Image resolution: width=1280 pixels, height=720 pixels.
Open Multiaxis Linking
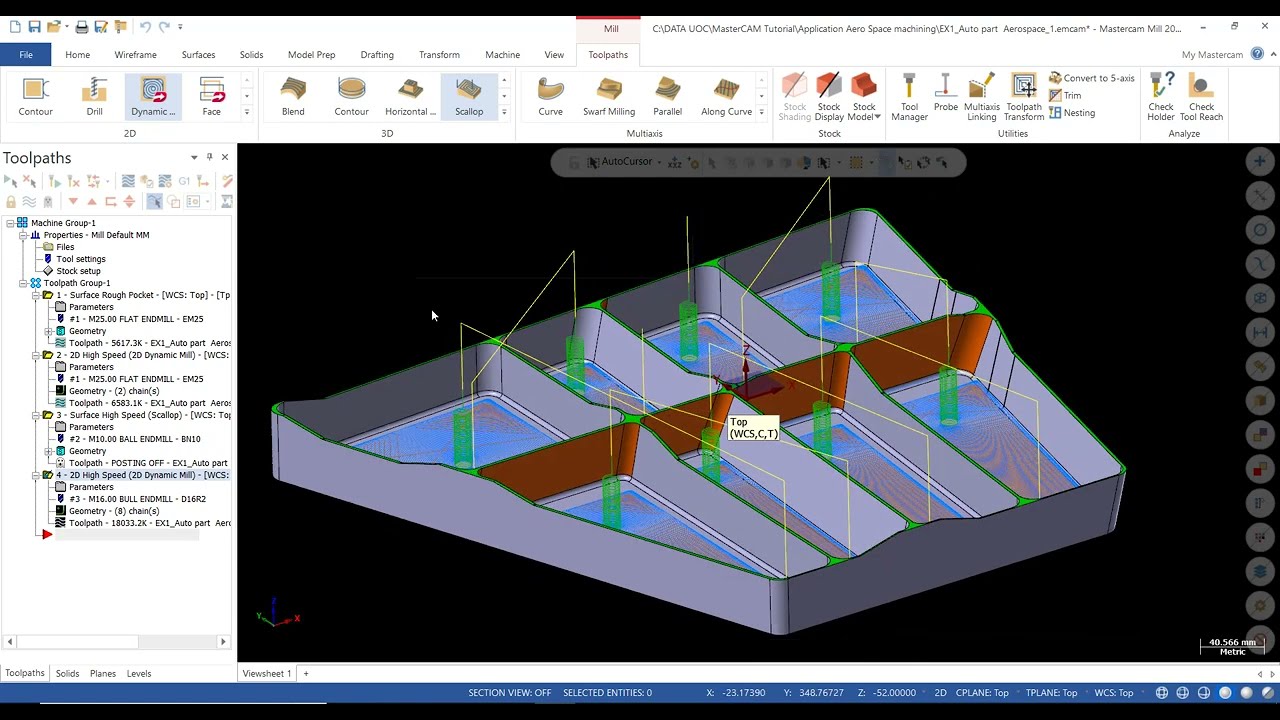pos(982,97)
